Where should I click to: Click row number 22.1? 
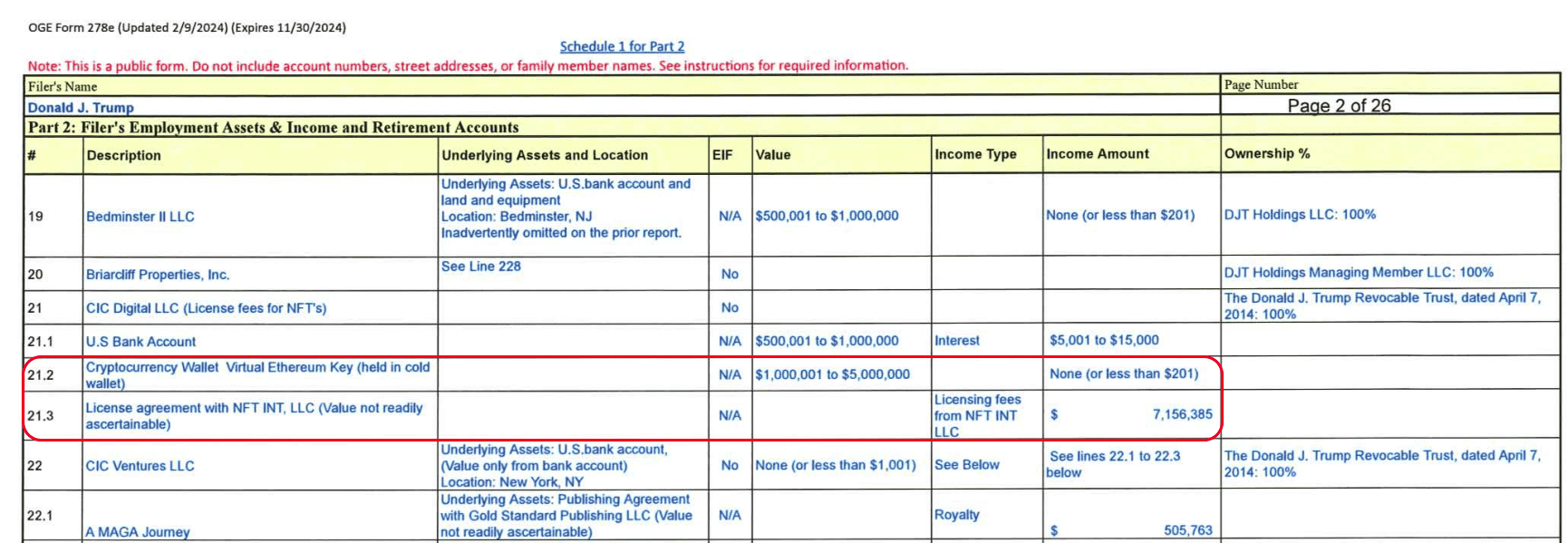point(40,516)
